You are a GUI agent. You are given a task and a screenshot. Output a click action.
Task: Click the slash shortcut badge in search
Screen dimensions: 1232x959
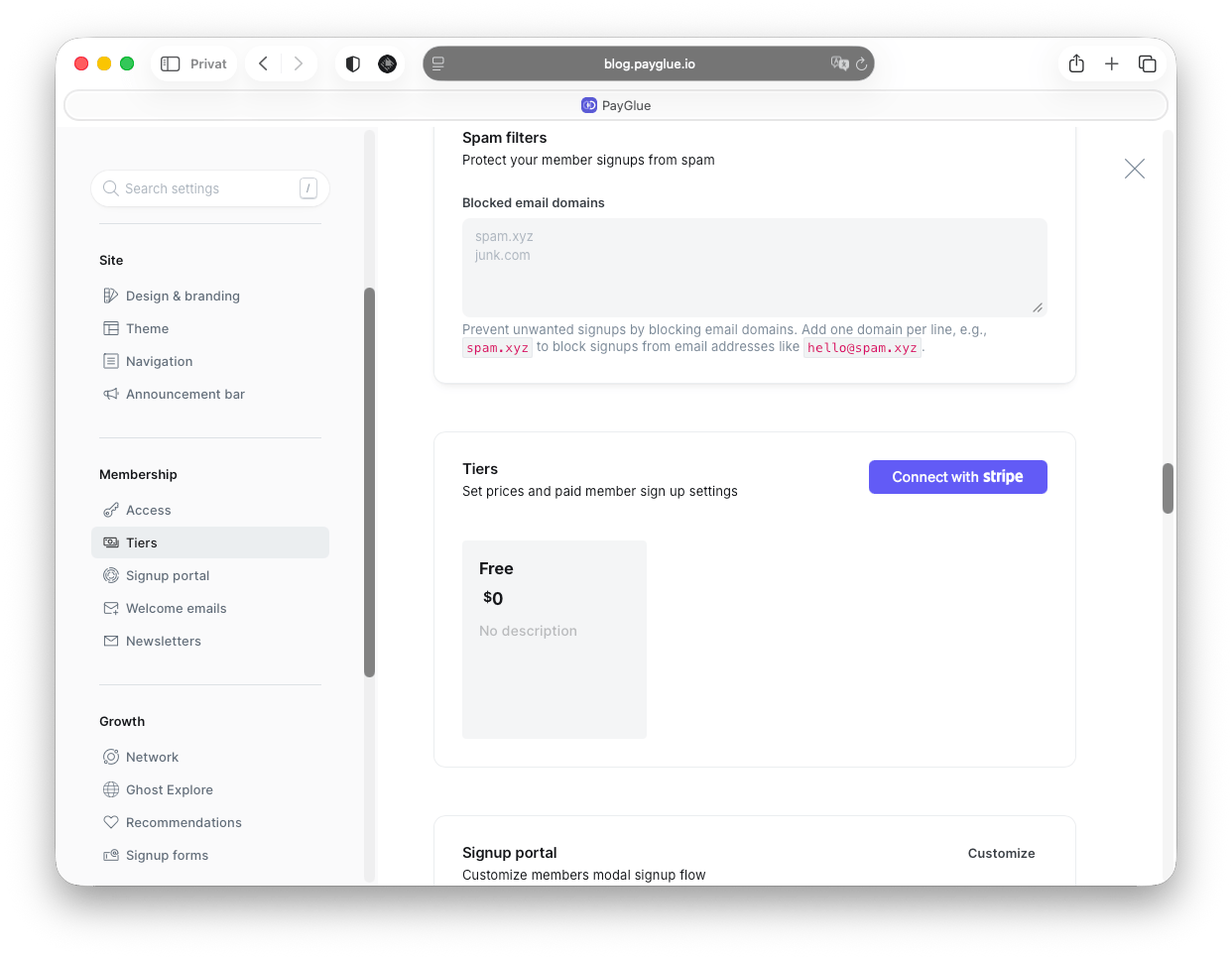pyautogui.click(x=308, y=188)
